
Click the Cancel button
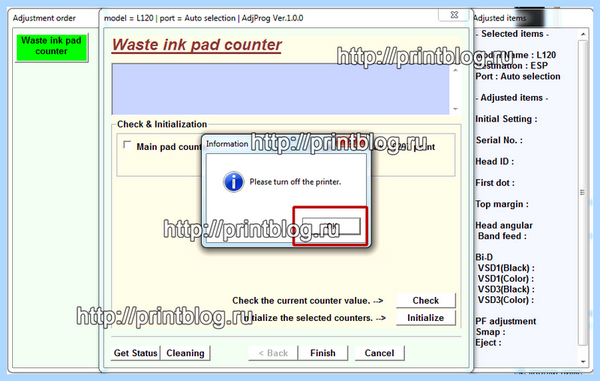tap(379, 353)
